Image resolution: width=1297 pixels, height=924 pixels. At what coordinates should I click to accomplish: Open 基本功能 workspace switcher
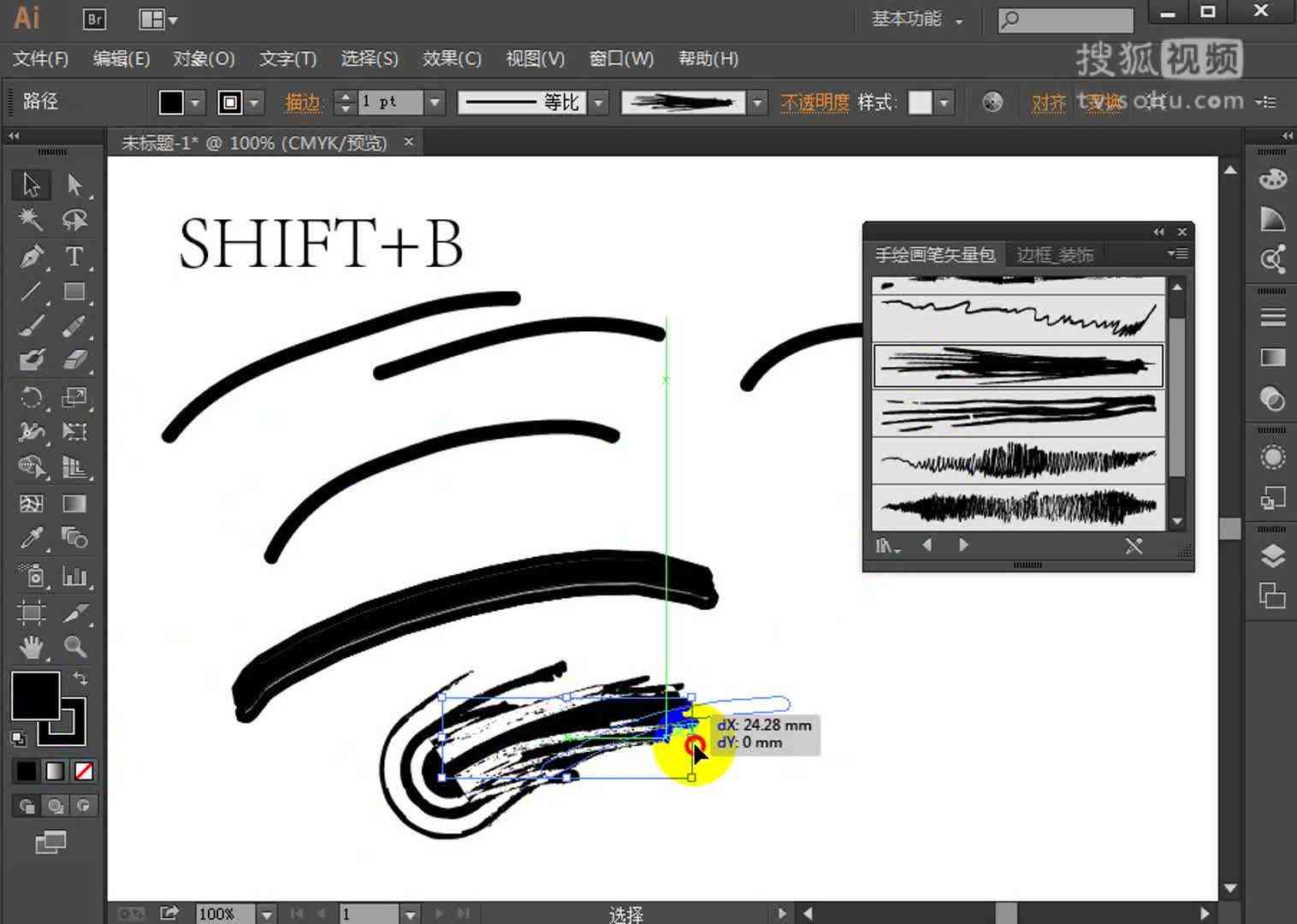[916, 19]
